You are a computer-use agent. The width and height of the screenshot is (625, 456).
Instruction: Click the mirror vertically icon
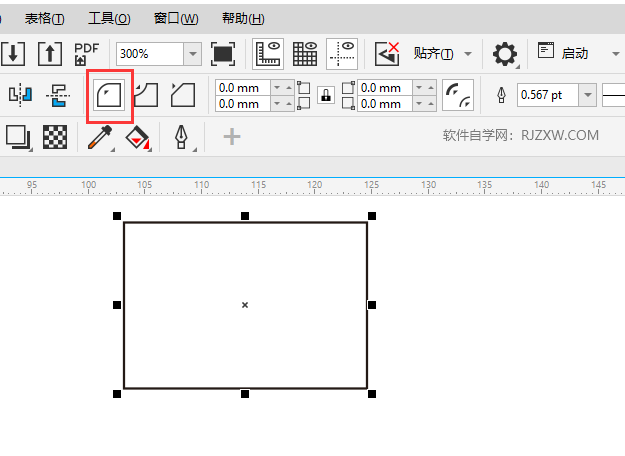click(58, 95)
